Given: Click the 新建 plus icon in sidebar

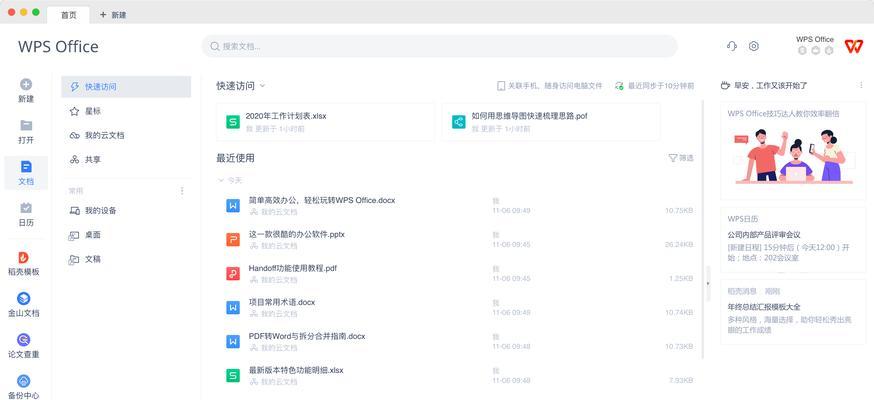Looking at the screenshot, I should coord(26,85).
